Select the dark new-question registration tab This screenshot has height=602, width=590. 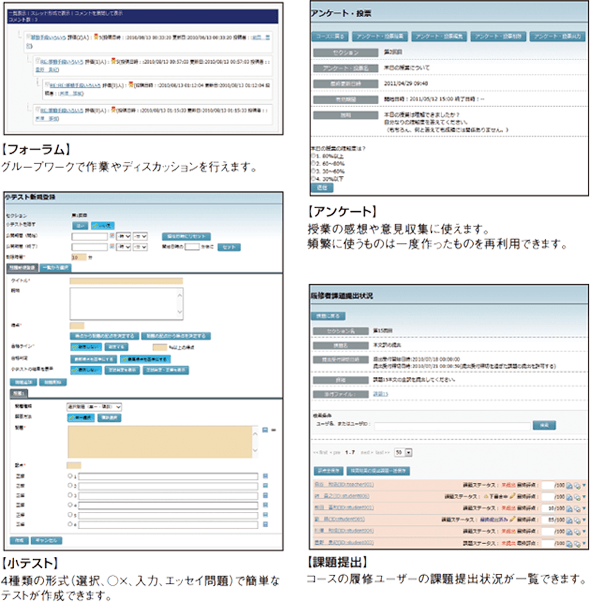click(x=22, y=268)
